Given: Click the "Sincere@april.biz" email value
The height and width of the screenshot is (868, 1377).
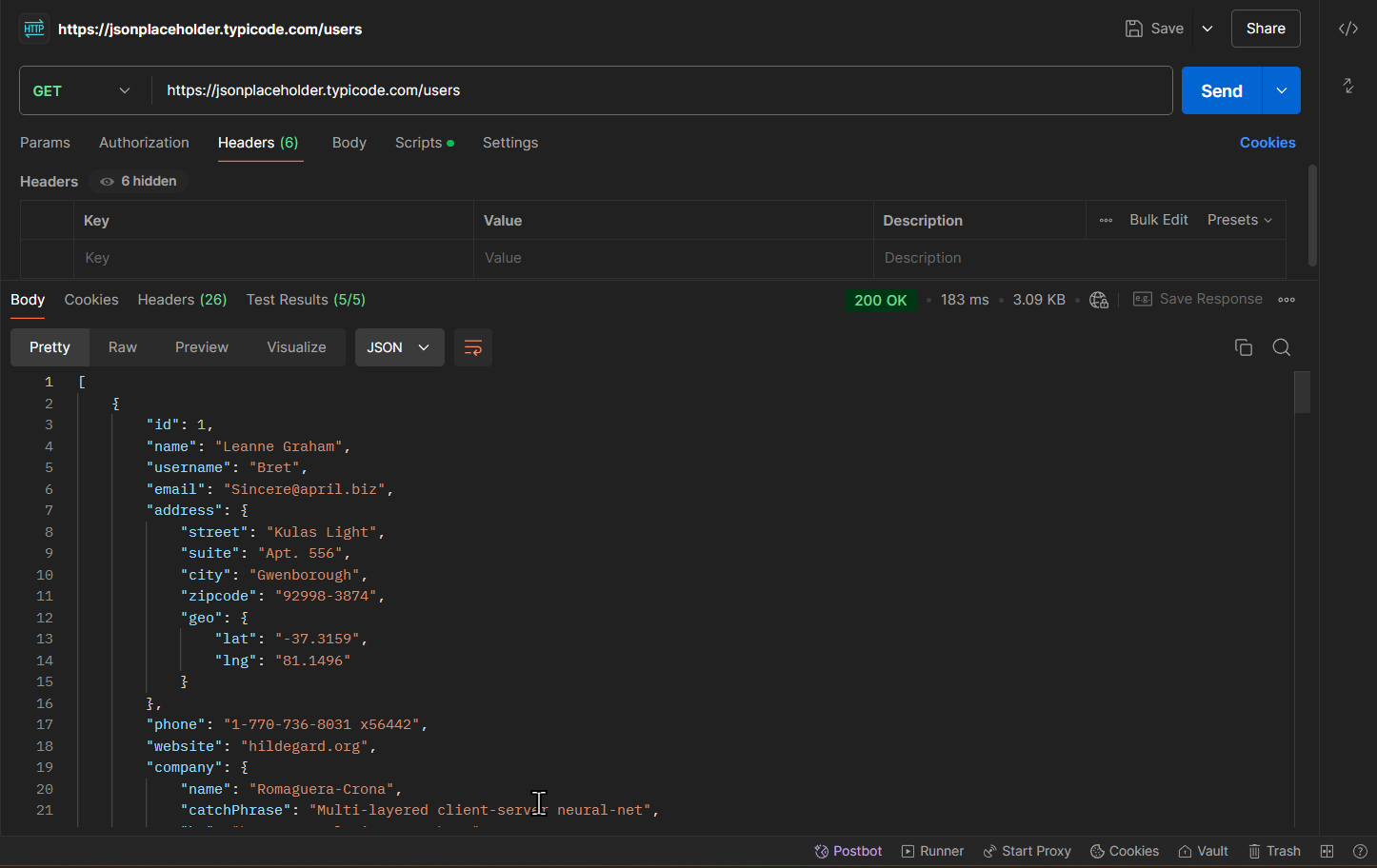Looking at the screenshot, I should [305, 489].
